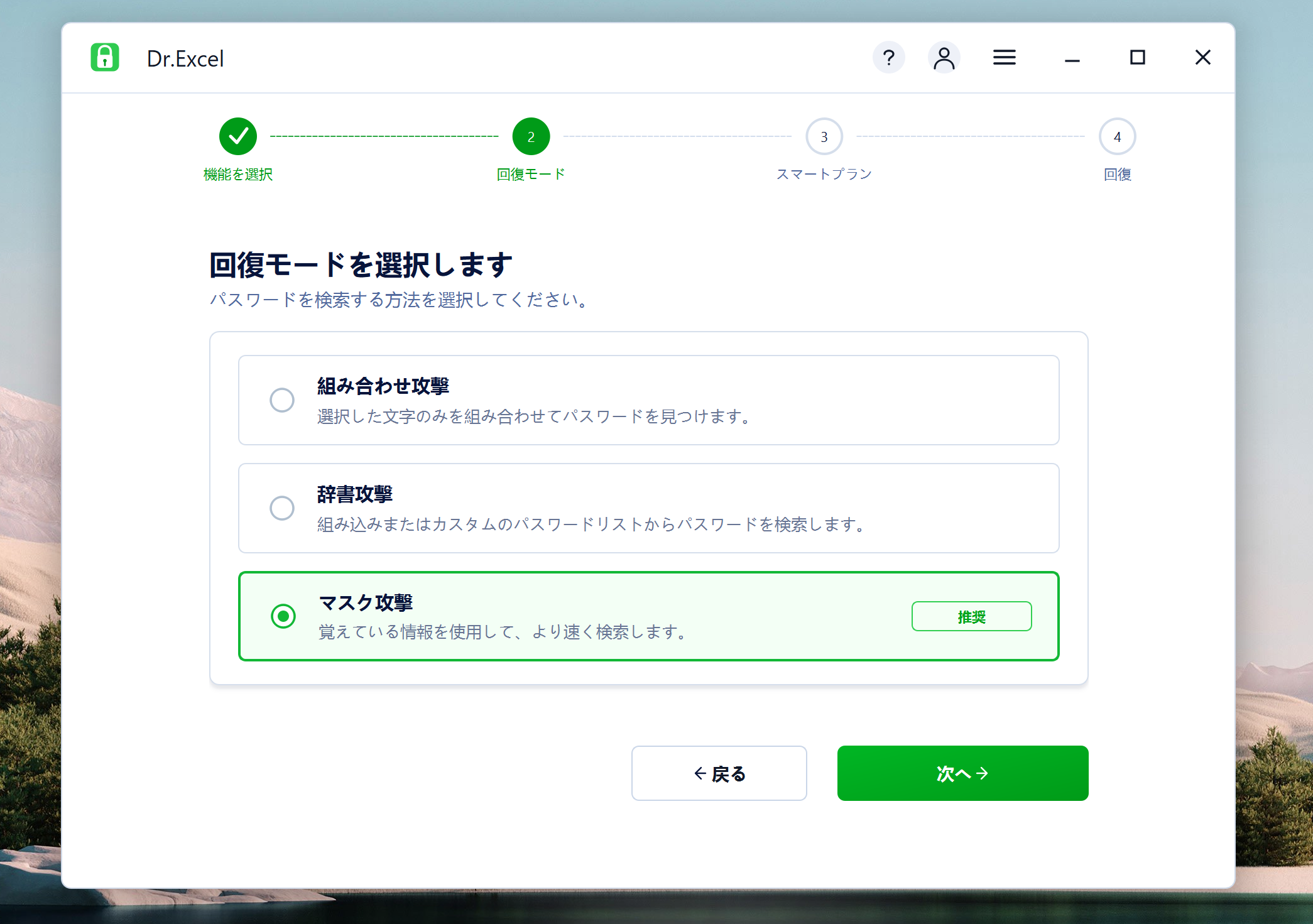Click the Dr.Excel title text
This screenshot has height=924, width=1313.
185,58
